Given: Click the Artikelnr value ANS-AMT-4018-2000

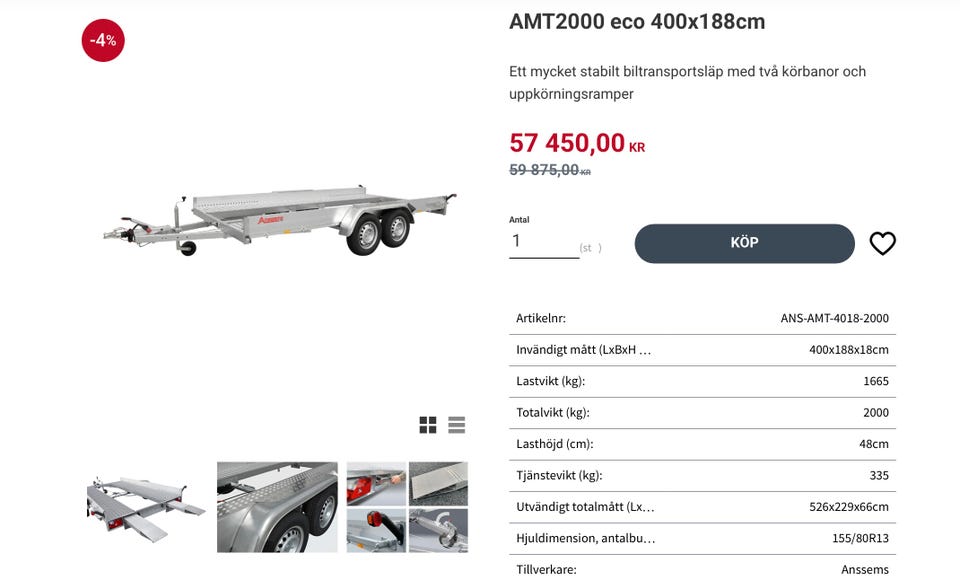Looking at the screenshot, I should (x=834, y=318).
